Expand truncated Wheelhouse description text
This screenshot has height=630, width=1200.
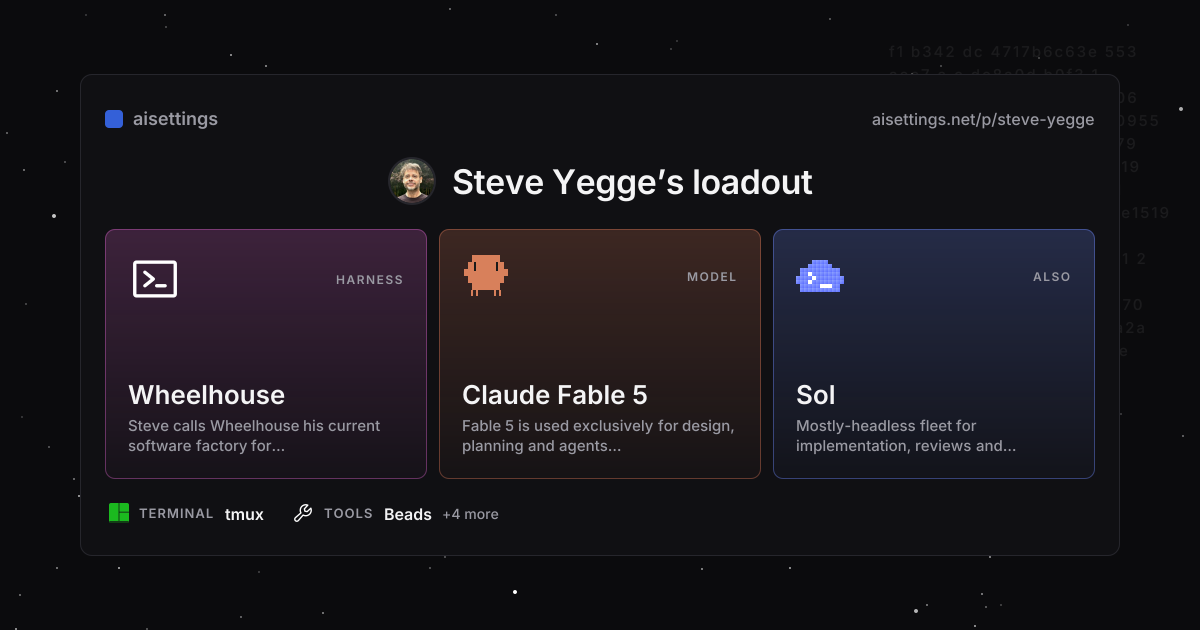click(254, 436)
